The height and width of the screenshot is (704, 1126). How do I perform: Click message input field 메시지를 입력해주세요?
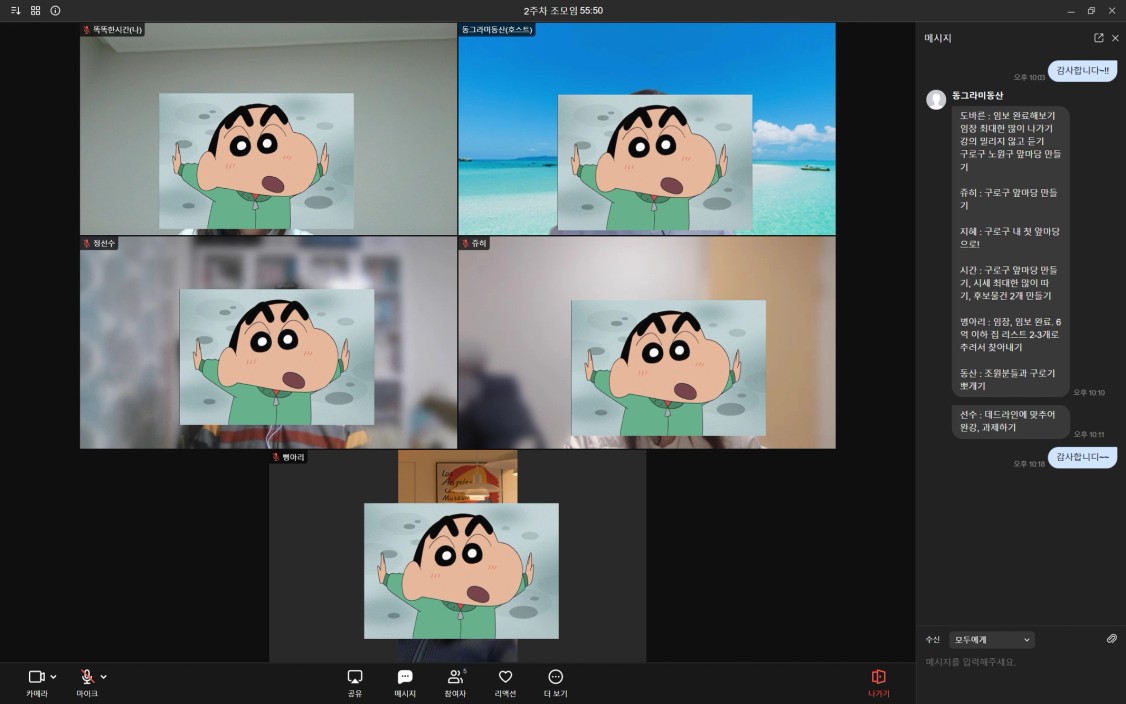point(1020,662)
